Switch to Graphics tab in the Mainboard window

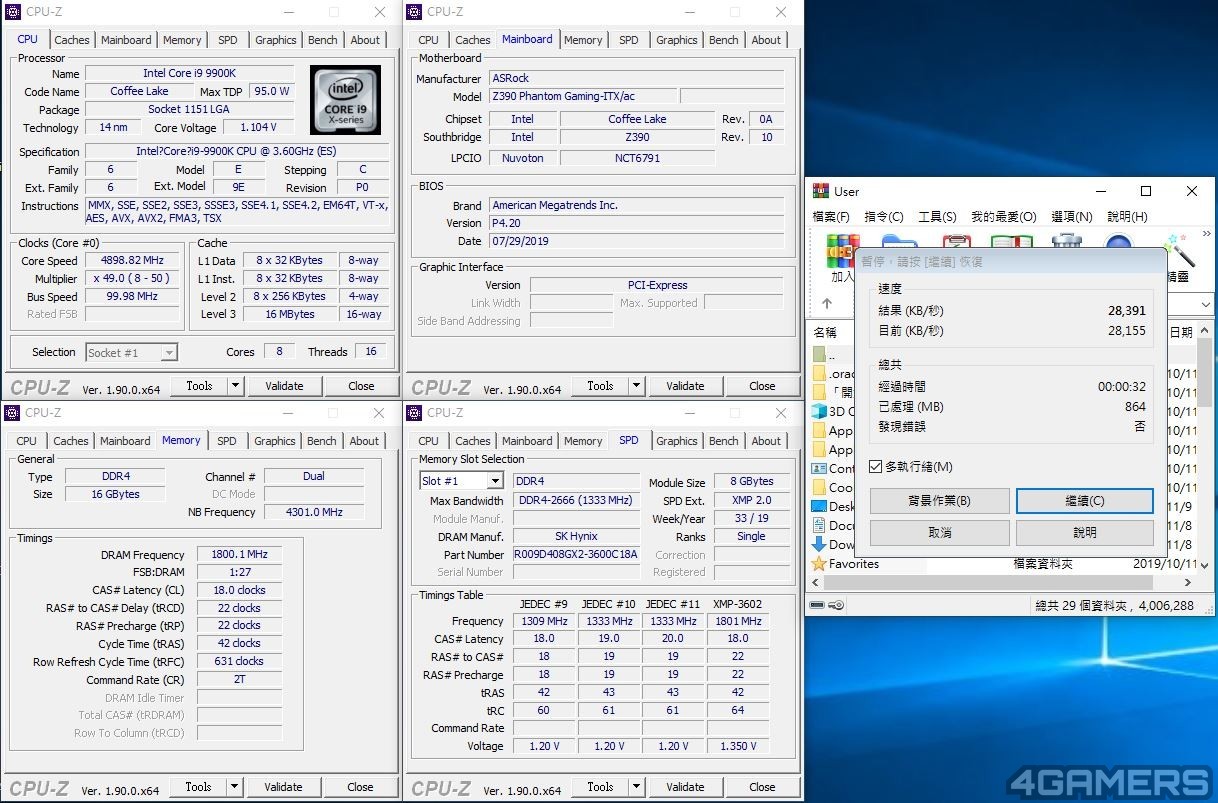[x=677, y=40]
